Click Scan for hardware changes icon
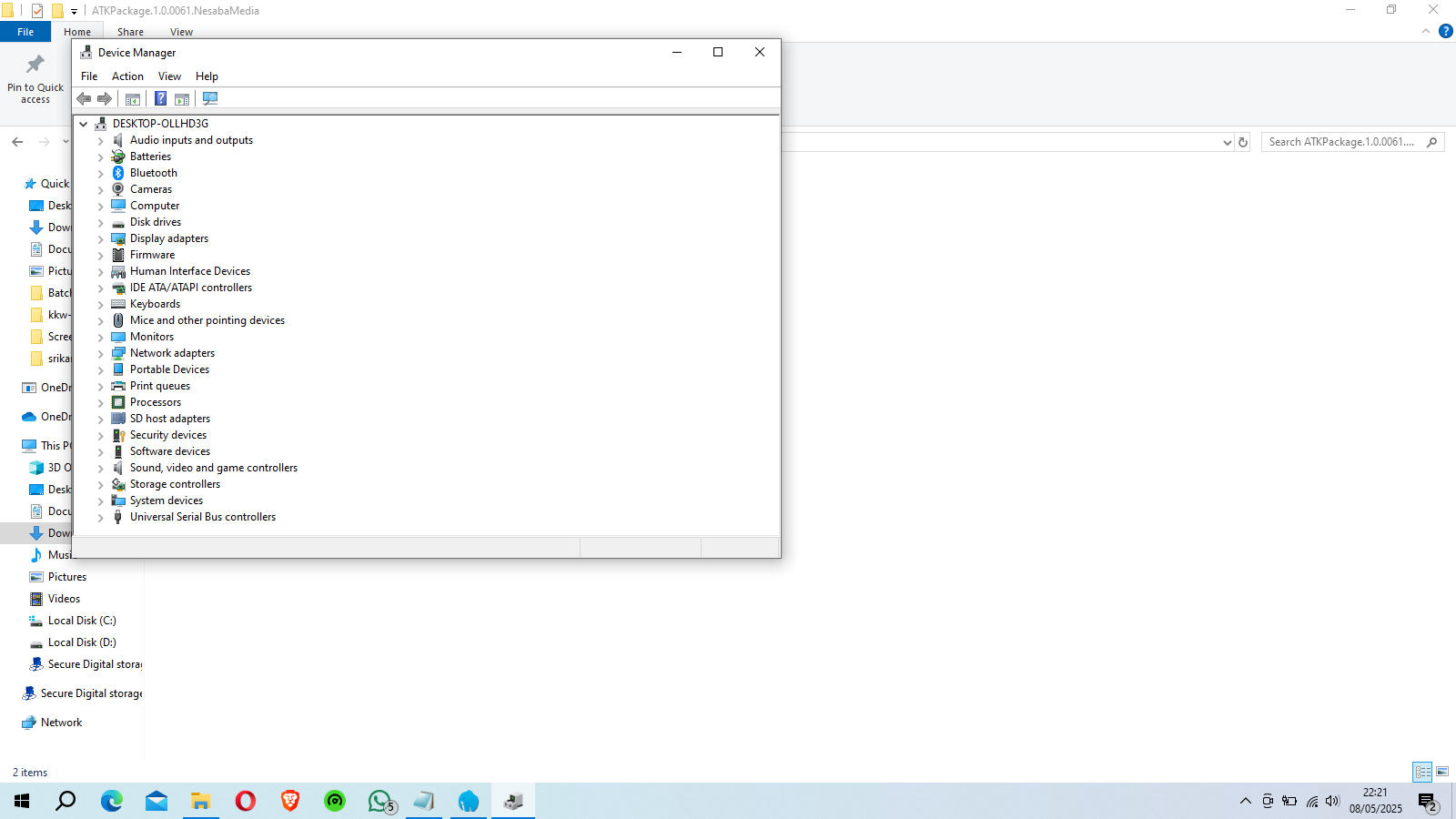This screenshot has width=1456, height=819. tap(210, 98)
